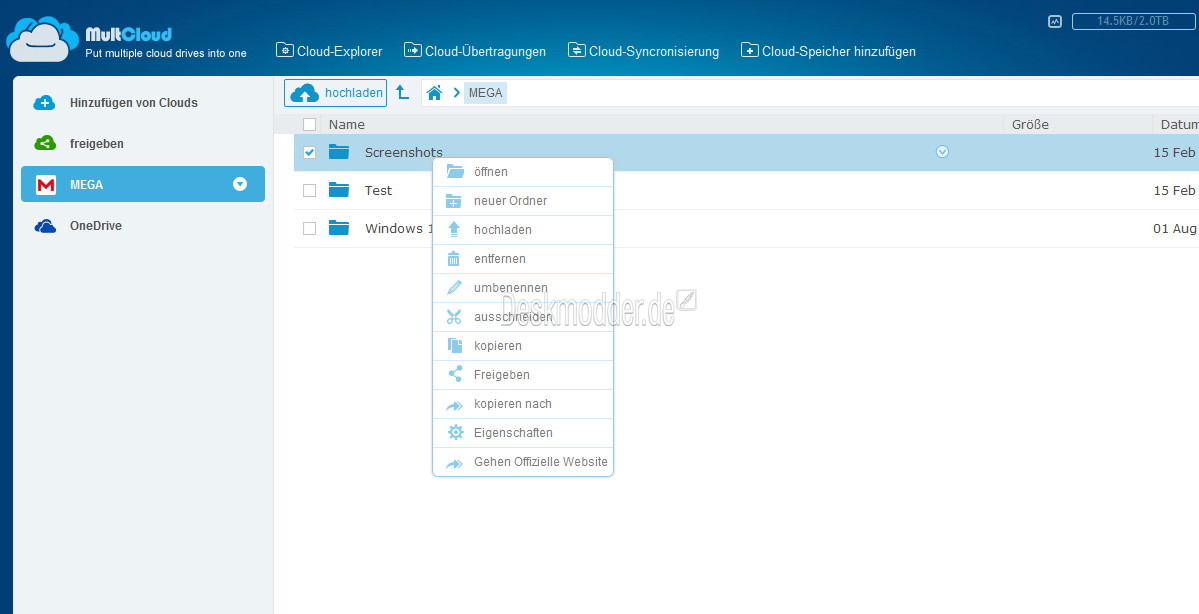The width and height of the screenshot is (1199, 614).
Task: Select Cloud-Speicher hinzufügen
Action: (828, 51)
